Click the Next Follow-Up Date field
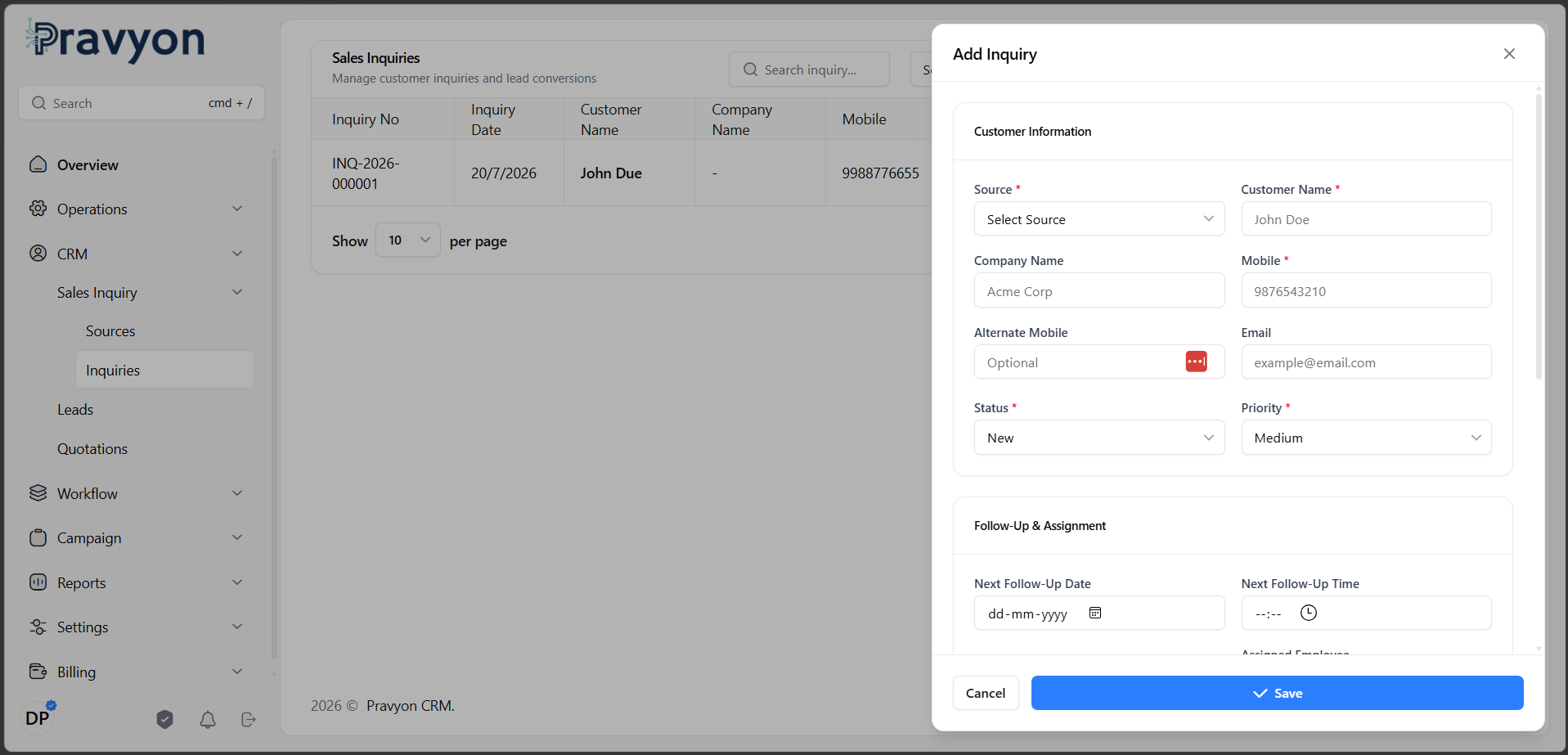The height and width of the screenshot is (755, 1568). coord(1099,613)
